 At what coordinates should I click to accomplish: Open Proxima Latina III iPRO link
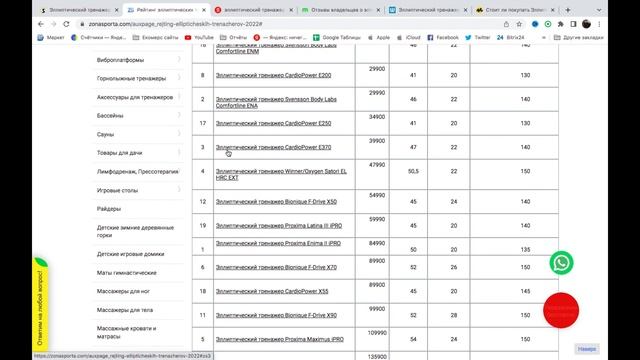[x=279, y=225]
